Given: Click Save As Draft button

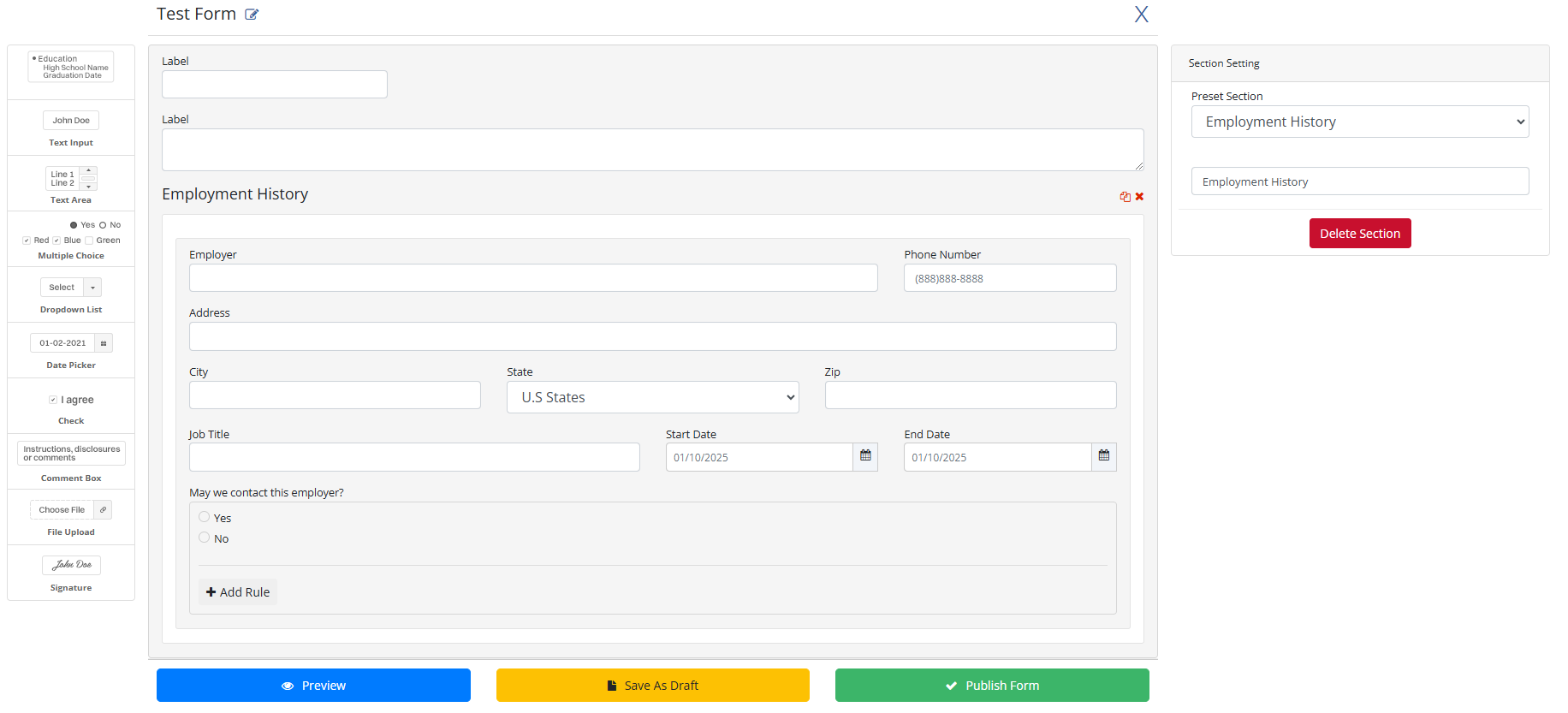Looking at the screenshot, I should (x=652, y=685).
